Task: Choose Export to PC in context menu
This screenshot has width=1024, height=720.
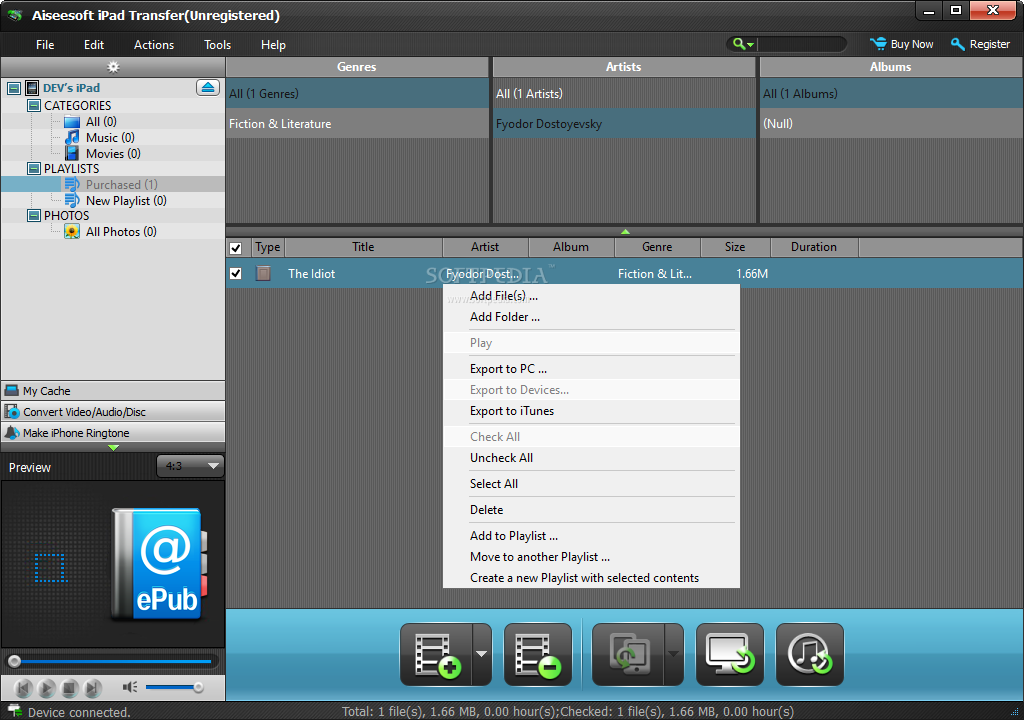Action: tap(591, 369)
